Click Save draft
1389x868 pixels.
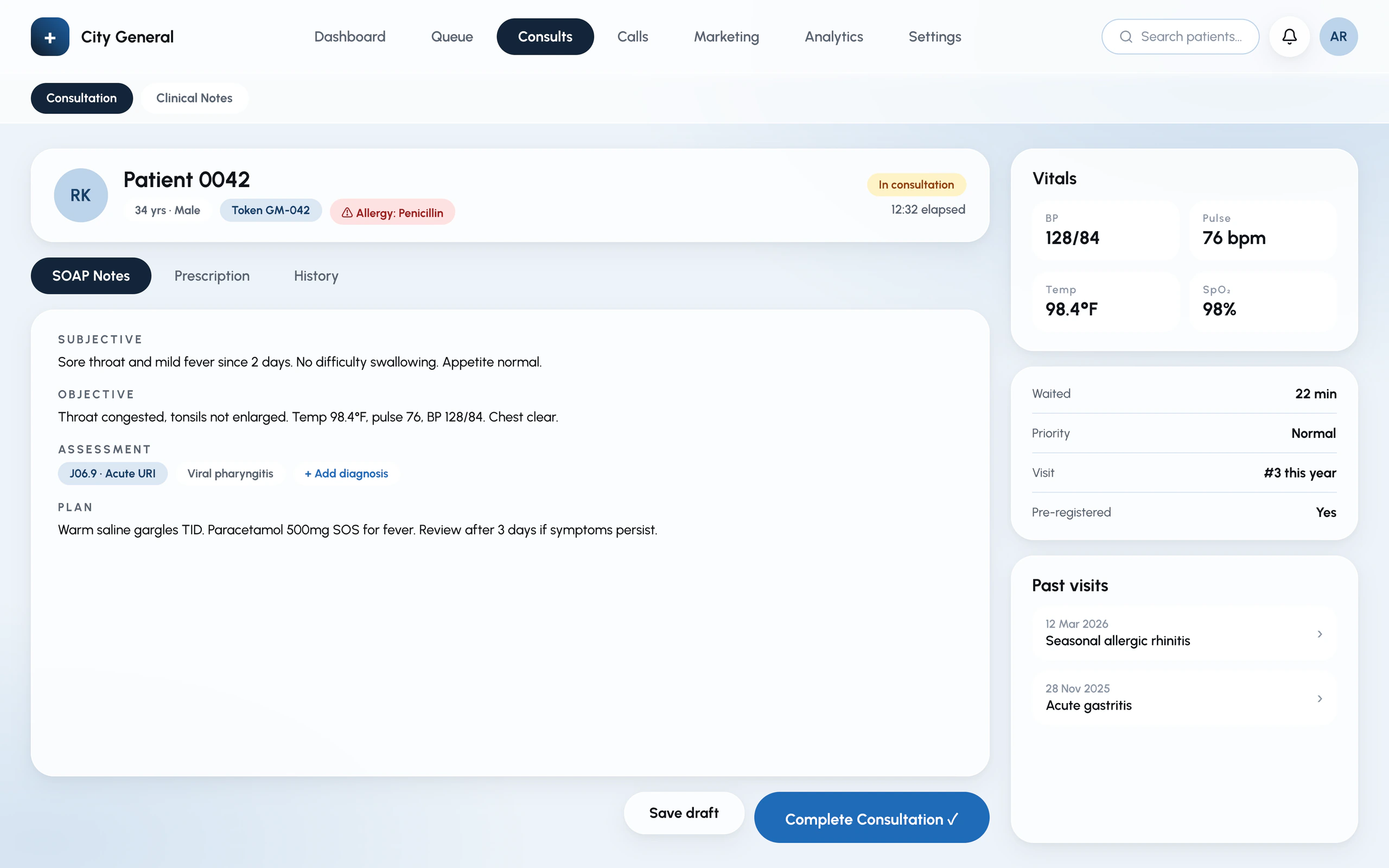click(684, 813)
